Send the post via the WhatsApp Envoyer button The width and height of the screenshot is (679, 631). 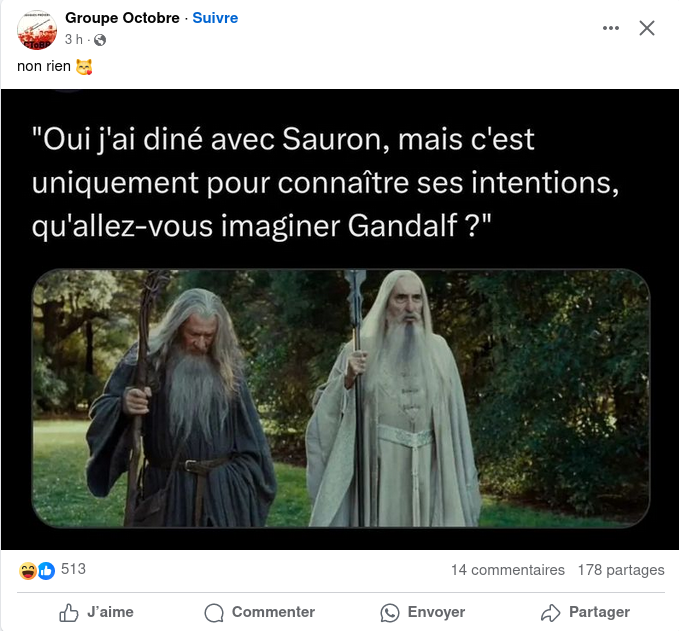coord(423,612)
